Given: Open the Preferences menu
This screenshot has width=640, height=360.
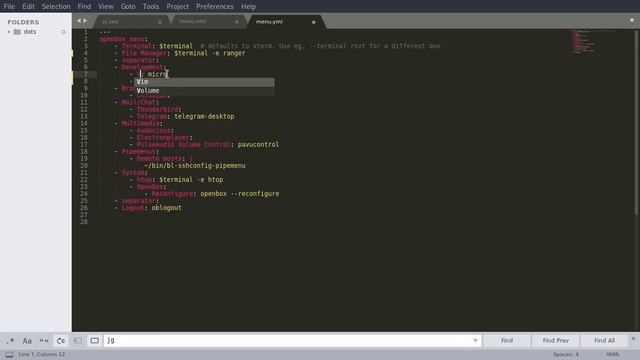Looking at the screenshot, I should pos(215,7).
